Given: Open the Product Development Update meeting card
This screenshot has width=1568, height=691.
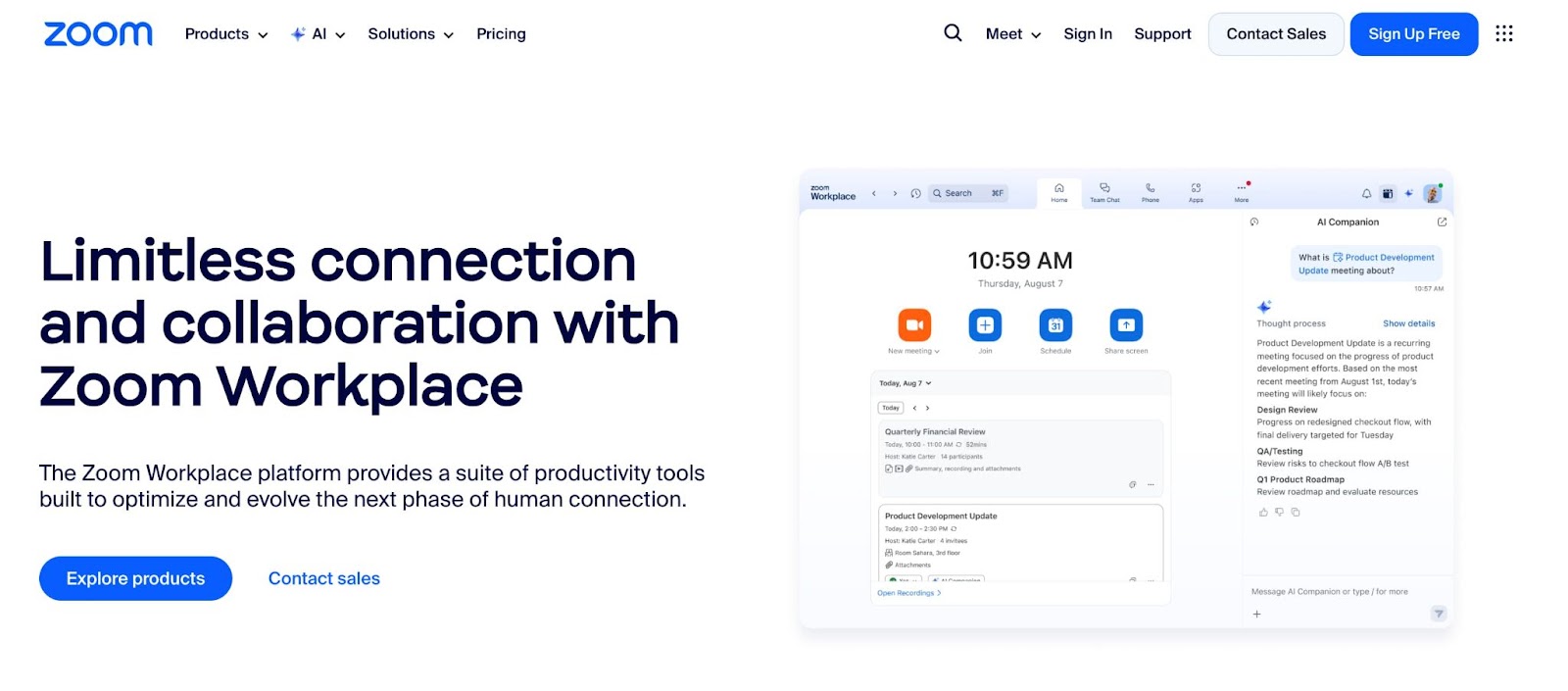Looking at the screenshot, I should pos(1020,543).
